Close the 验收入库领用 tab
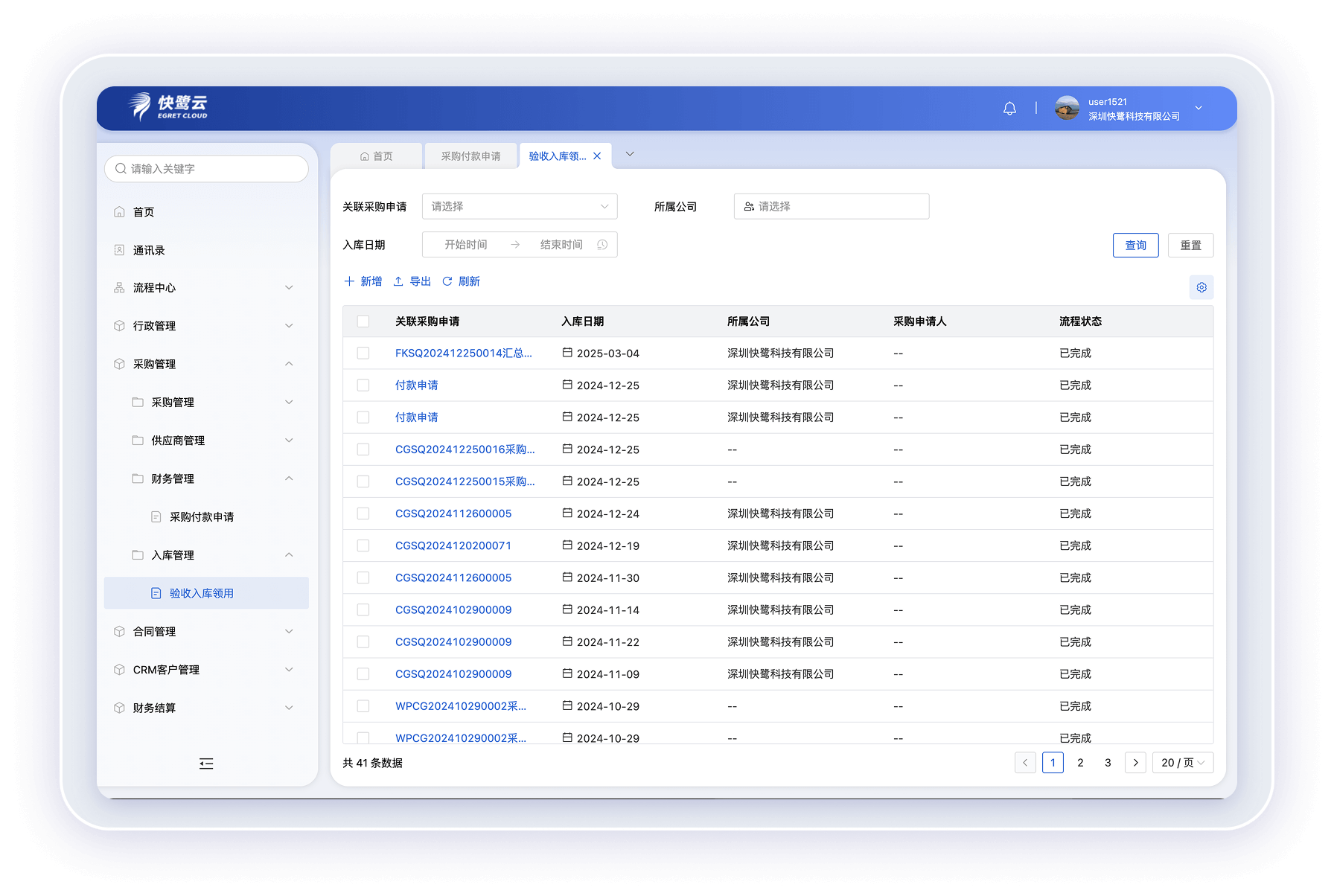 (597, 156)
